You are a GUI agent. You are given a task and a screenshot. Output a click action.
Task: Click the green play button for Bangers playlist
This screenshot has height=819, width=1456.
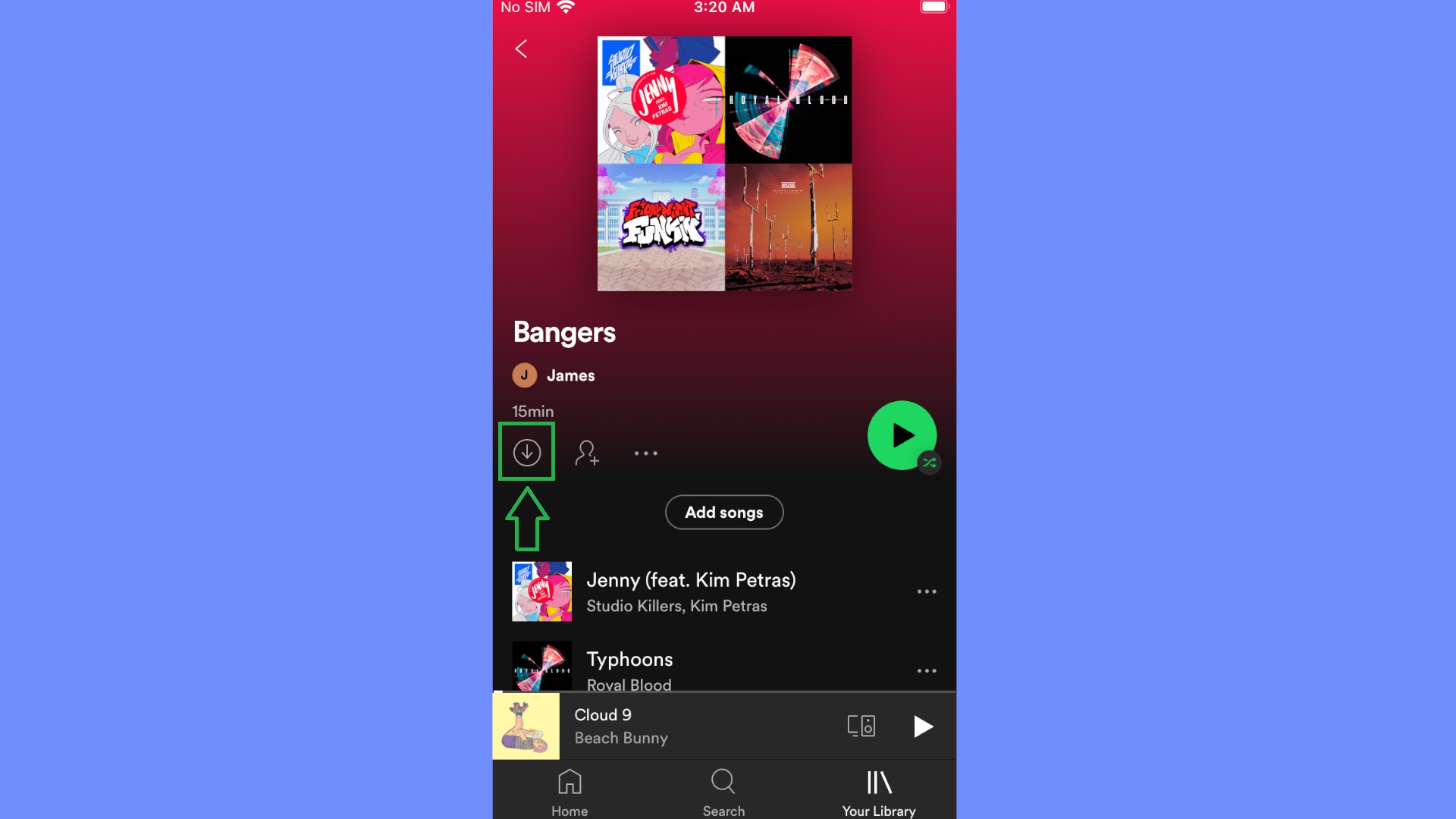[902, 435]
